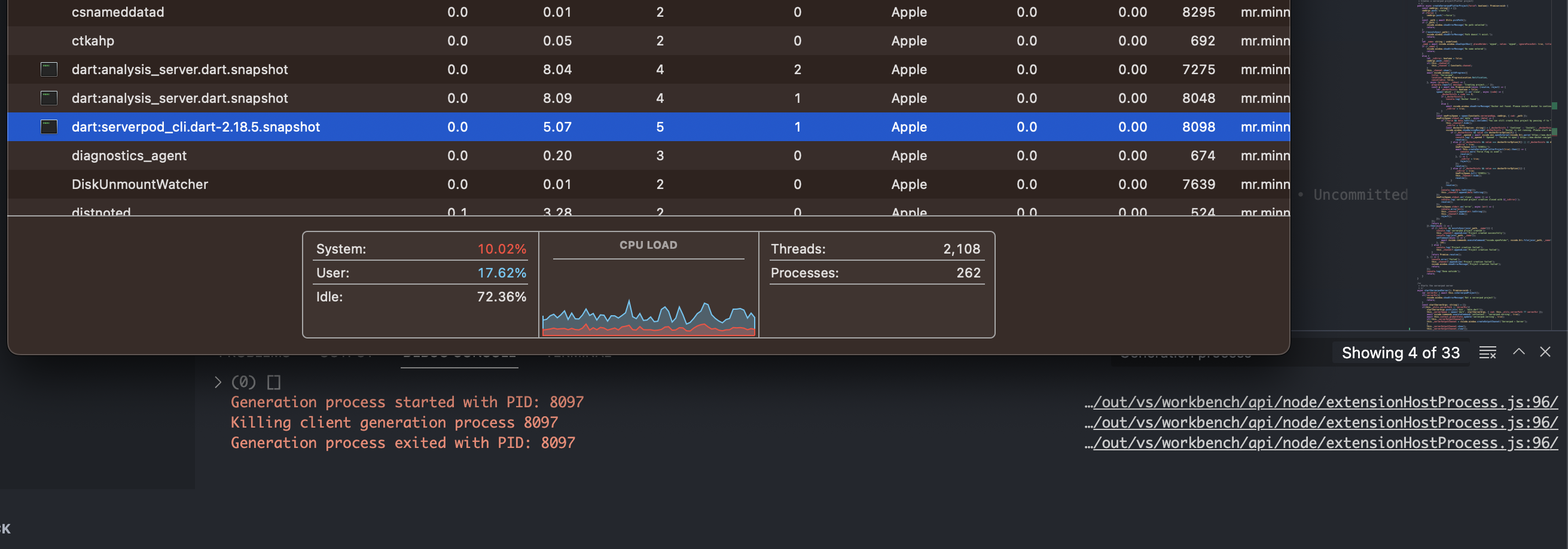This screenshot has height=549, width=1568.
Task: Select the dart:serverpod_cli.dart-2.18.5.snapshot process row
Action: 648,127
